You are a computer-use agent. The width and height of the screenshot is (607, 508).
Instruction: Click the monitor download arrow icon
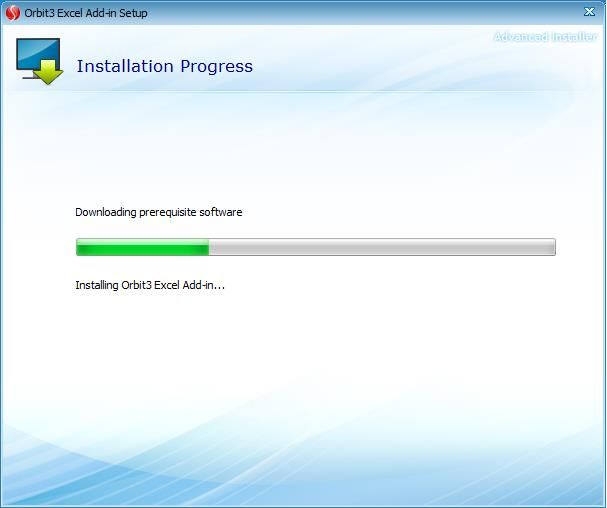tap(39, 61)
